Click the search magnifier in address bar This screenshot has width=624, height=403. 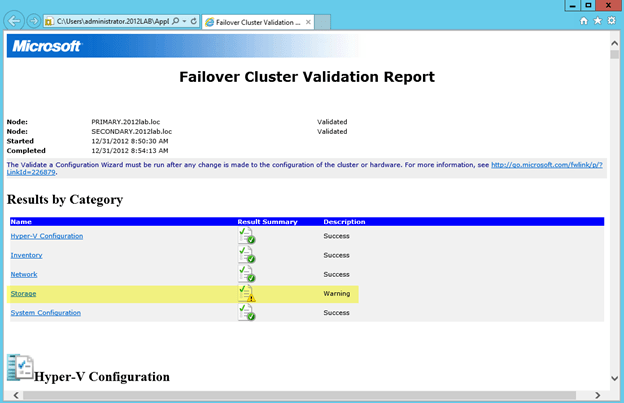coord(176,20)
